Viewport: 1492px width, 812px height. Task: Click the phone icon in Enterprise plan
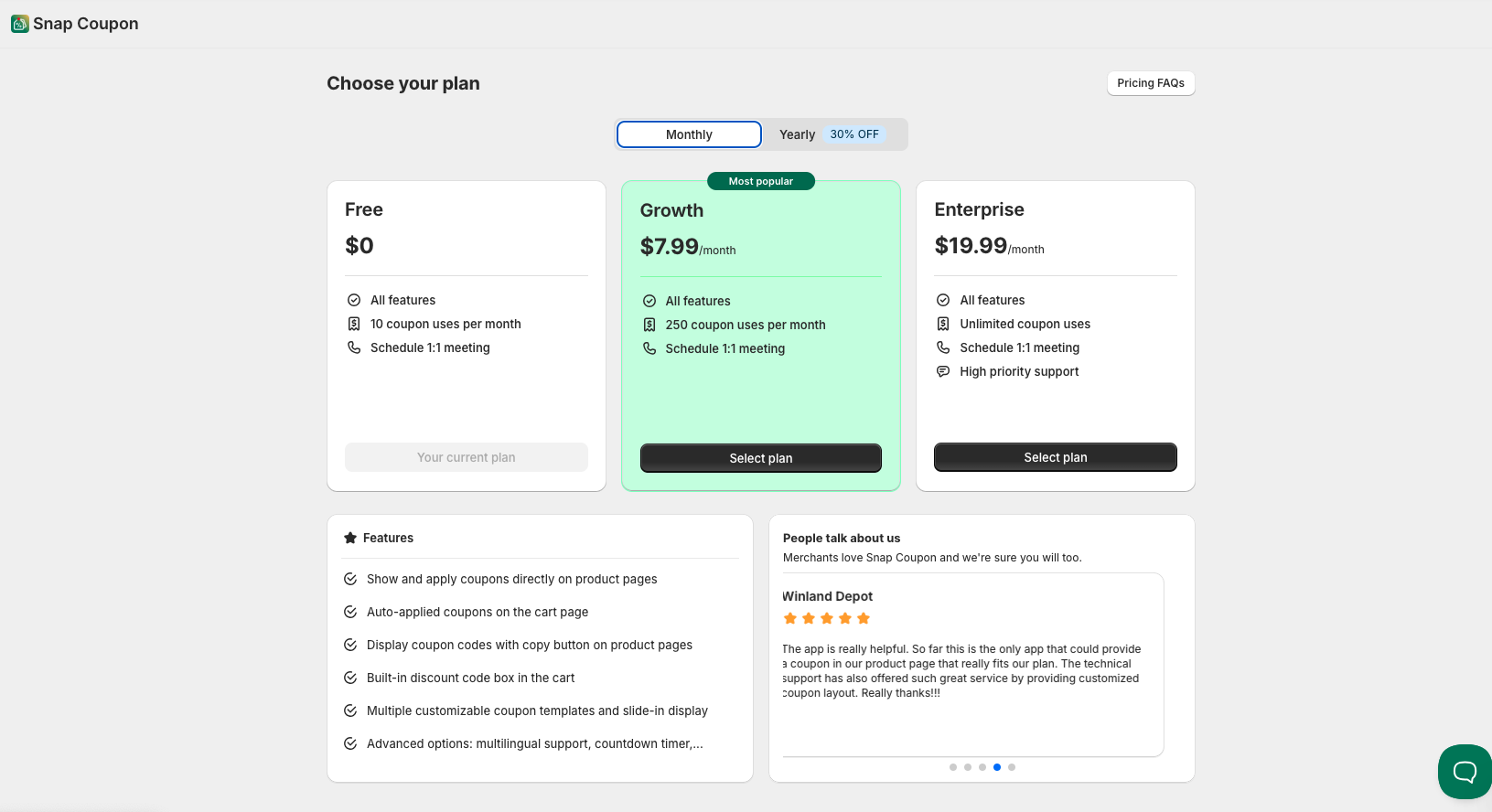(943, 347)
